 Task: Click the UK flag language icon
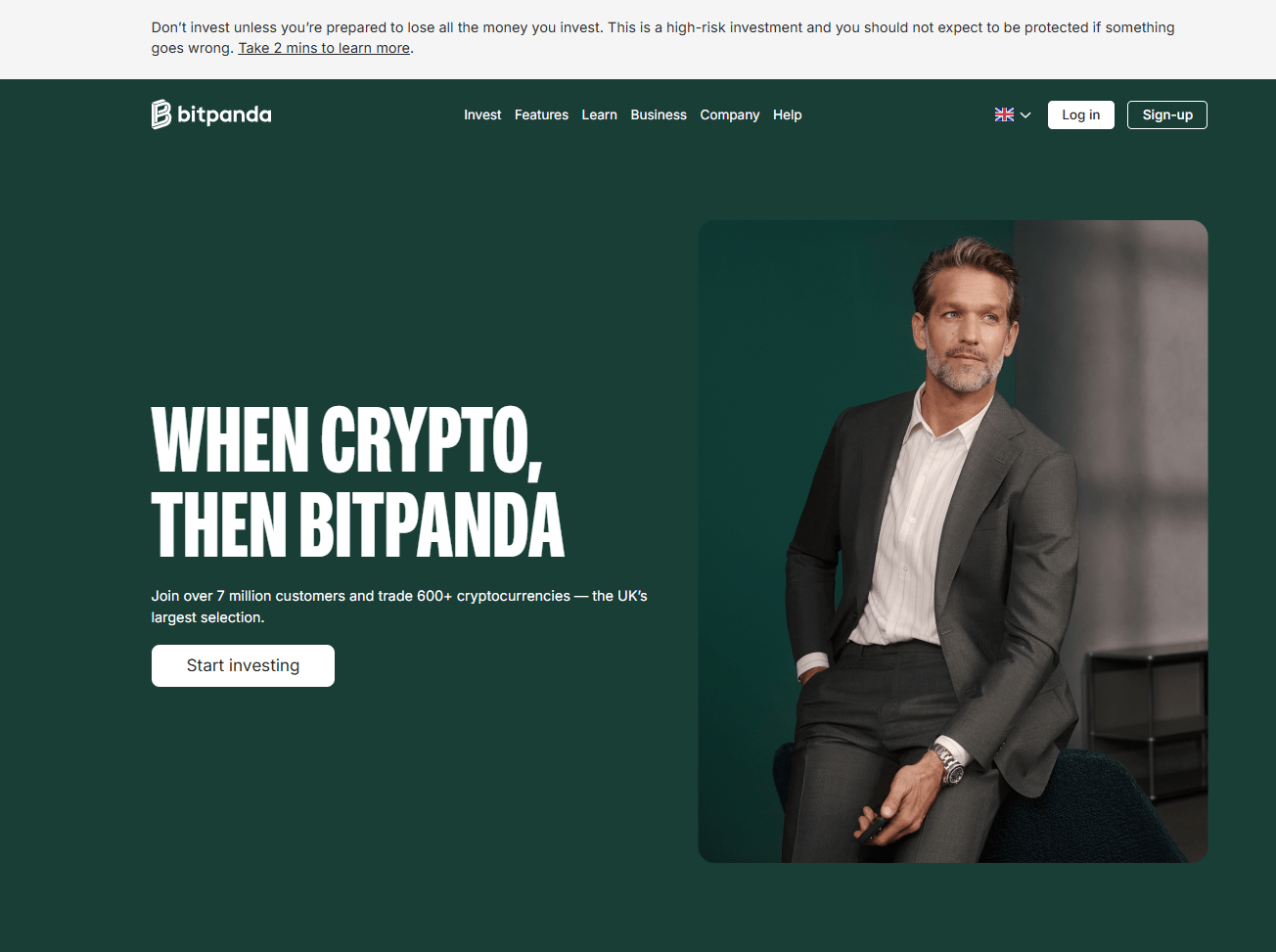(x=1004, y=114)
